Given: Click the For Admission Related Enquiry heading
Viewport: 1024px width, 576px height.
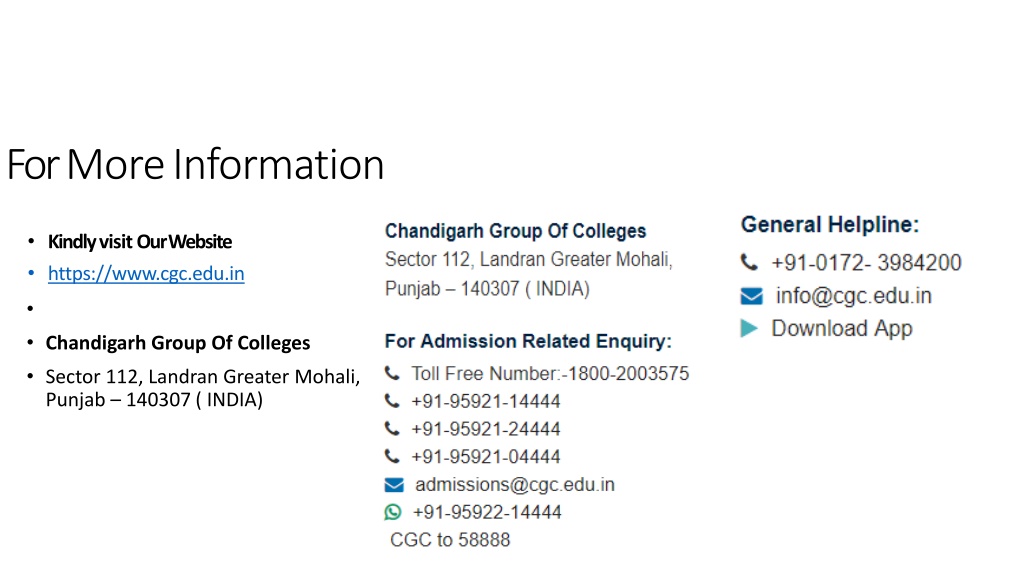Looking at the screenshot, I should pyautogui.click(x=528, y=341).
